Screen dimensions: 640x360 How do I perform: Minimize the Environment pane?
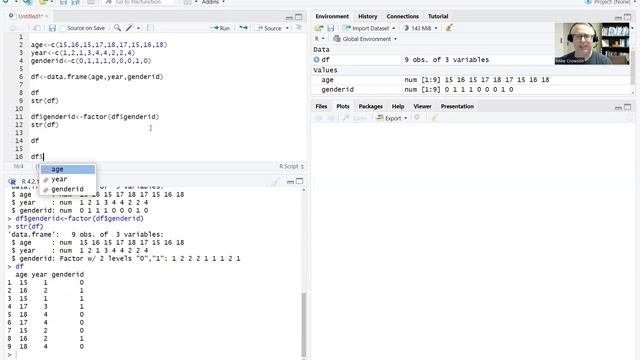(618, 17)
